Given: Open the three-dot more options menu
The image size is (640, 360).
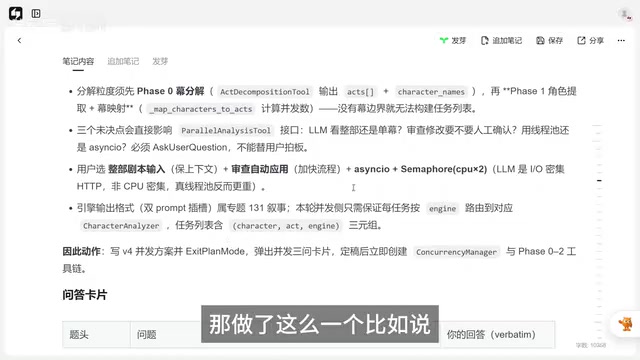Looking at the screenshot, I should tap(621, 40).
